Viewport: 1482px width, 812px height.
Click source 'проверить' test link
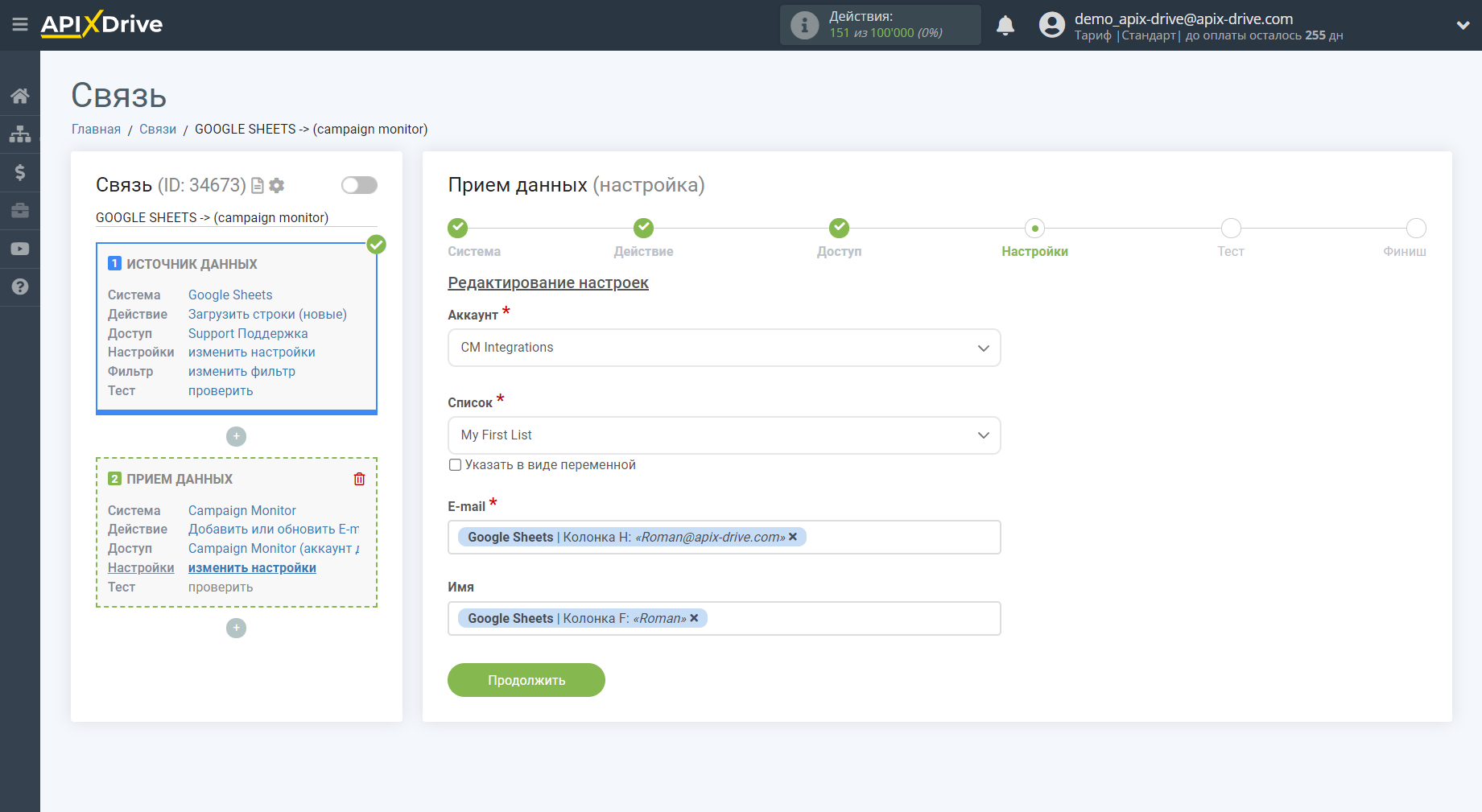click(x=221, y=391)
